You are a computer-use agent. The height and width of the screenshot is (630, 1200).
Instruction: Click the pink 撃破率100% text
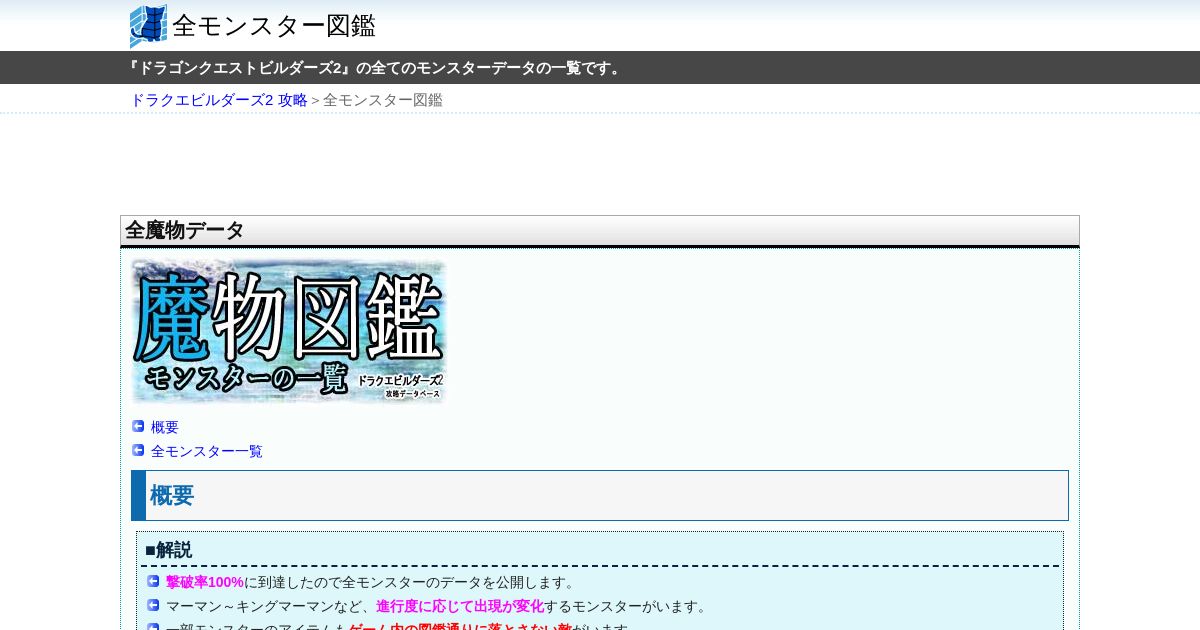(205, 582)
